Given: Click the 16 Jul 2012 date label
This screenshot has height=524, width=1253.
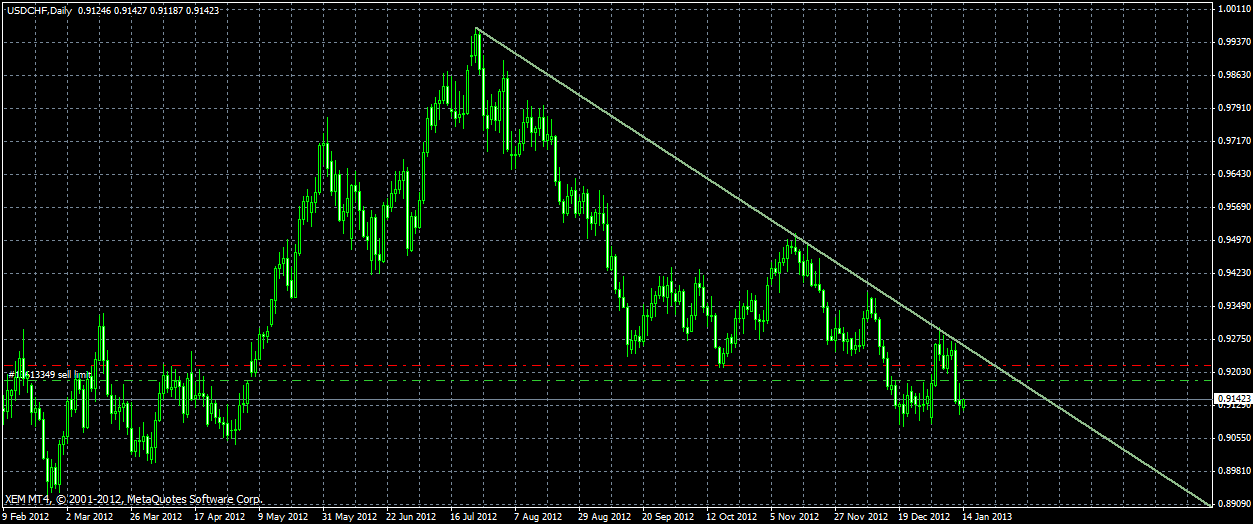Looking at the screenshot, I should tap(475, 517).
